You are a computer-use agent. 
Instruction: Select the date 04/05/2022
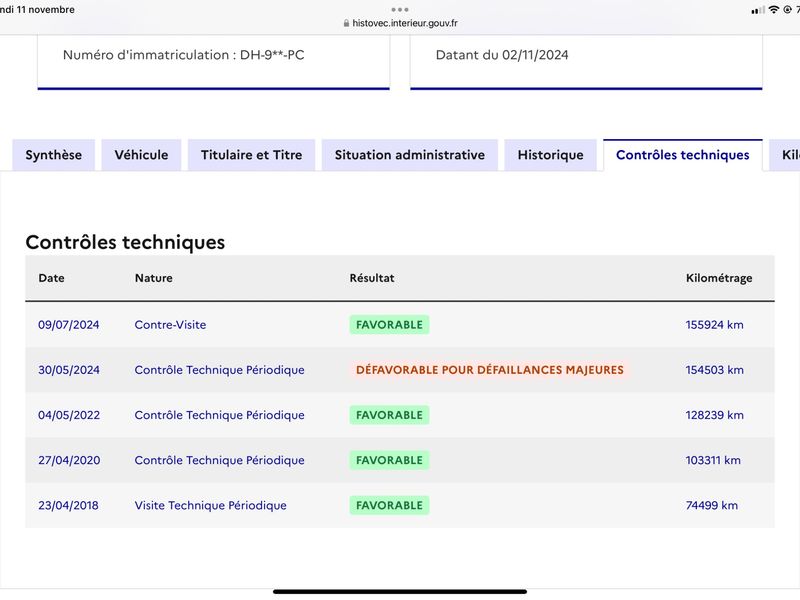click(x=69, y=415)
